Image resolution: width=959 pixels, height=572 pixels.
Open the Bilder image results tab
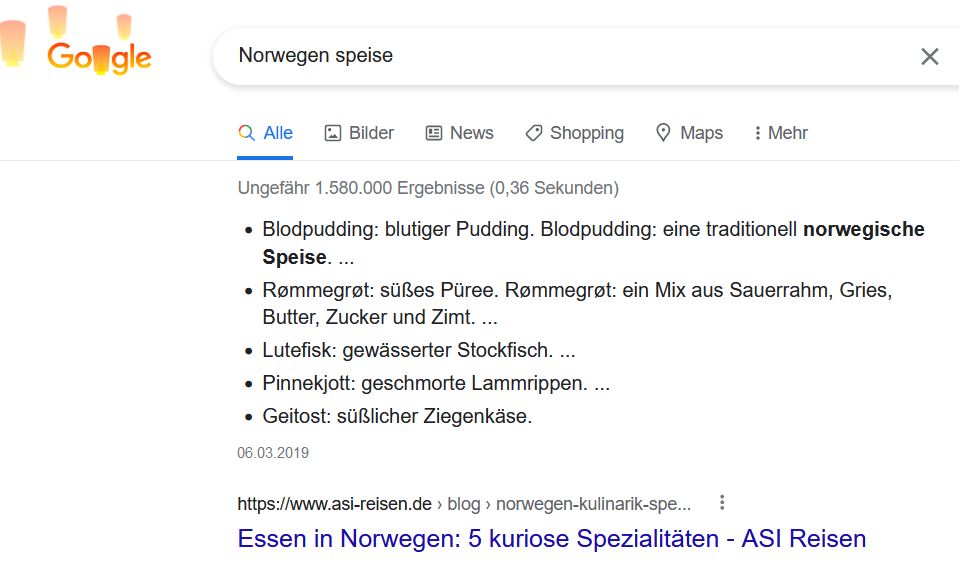[x=359, y=133]
